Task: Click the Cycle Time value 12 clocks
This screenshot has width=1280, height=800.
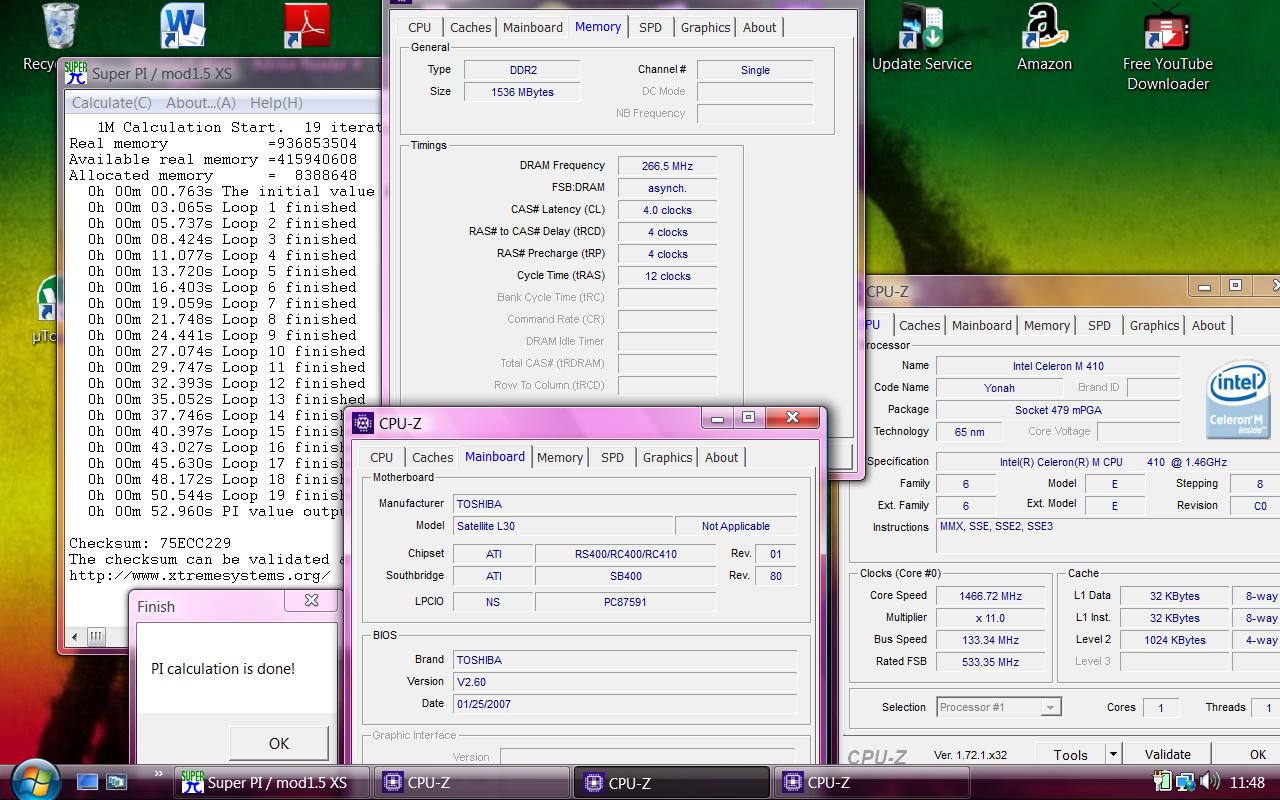Action: [x=667, y=276]
